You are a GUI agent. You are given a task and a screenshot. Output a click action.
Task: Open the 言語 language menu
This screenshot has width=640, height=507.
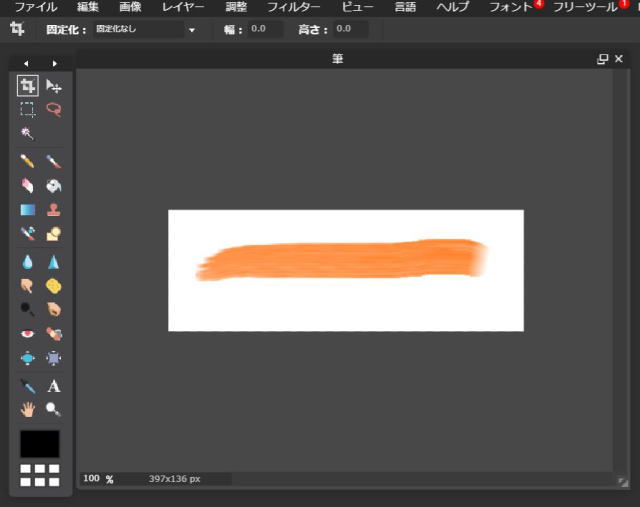[x=405, y=7]
